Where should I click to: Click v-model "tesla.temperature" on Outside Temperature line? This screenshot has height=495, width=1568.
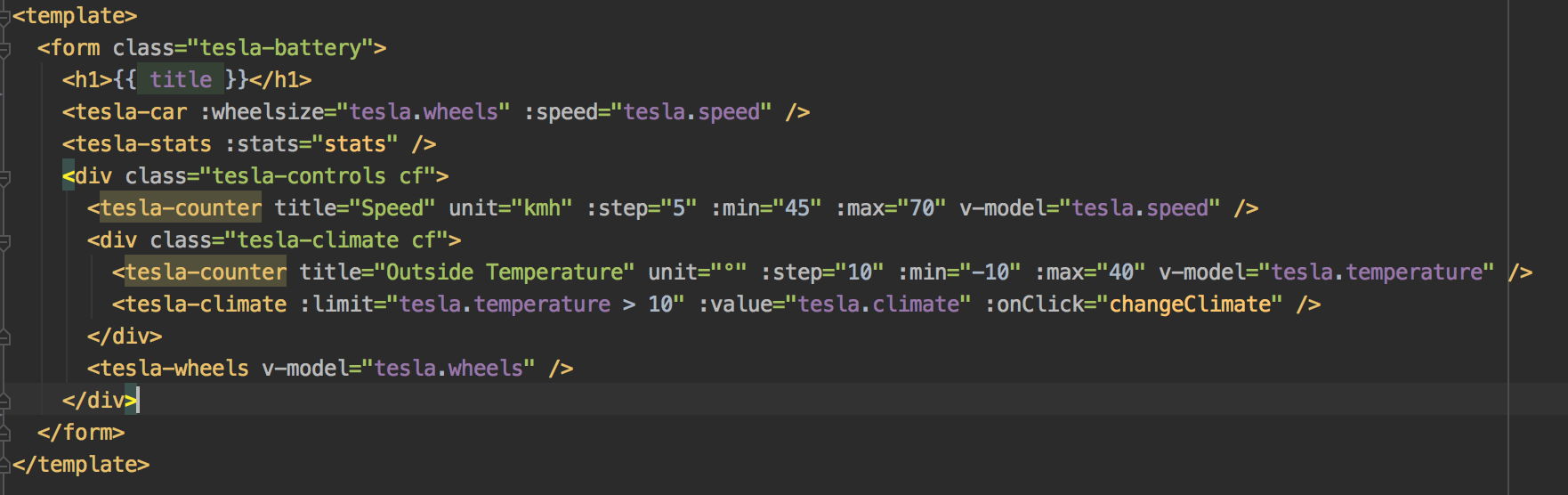pos(1377,272)
